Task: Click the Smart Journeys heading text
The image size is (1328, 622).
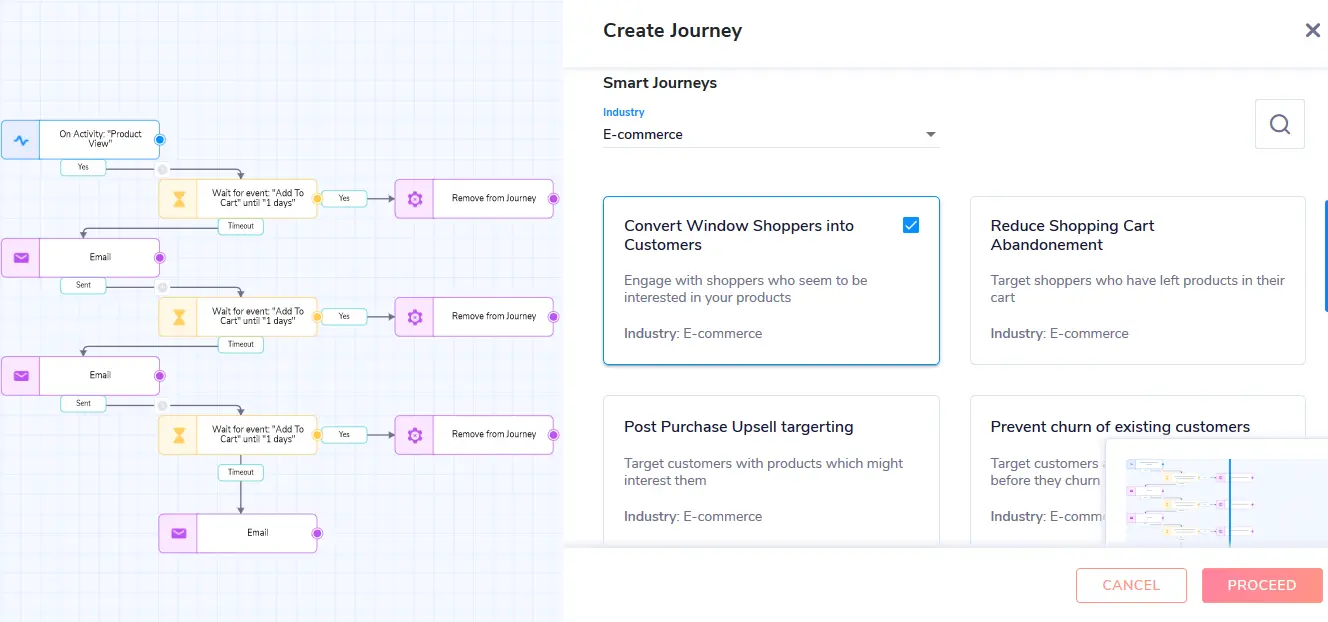Action: 660,83
